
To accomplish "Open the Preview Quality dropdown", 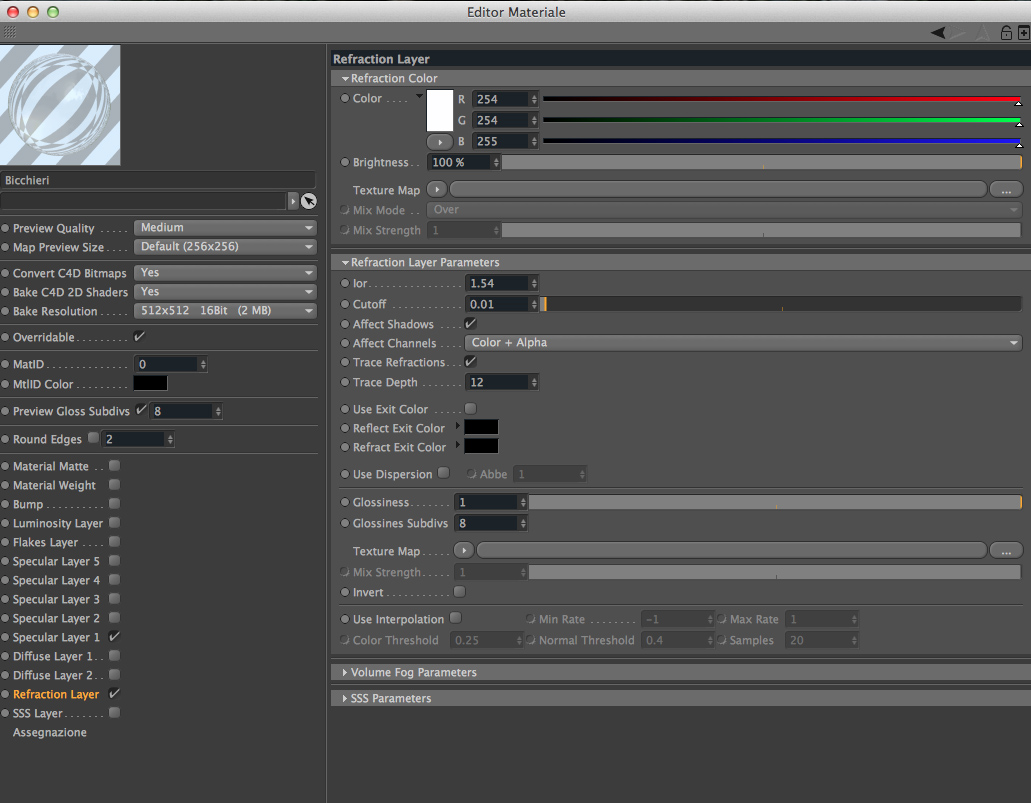I will 225,228.
